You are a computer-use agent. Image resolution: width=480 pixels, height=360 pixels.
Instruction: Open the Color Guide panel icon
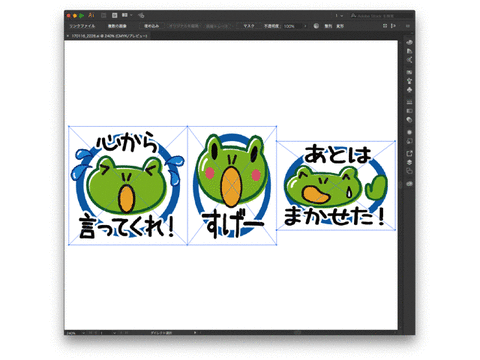point(409,51)
